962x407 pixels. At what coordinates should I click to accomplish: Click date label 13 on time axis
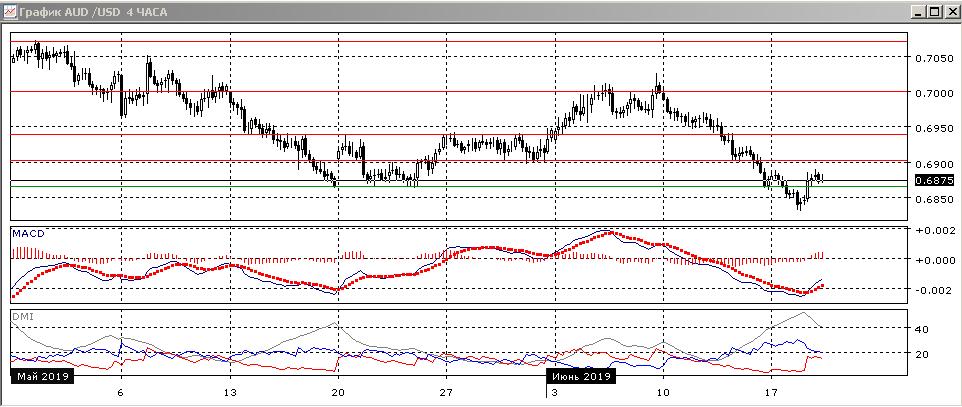[230, 393]
